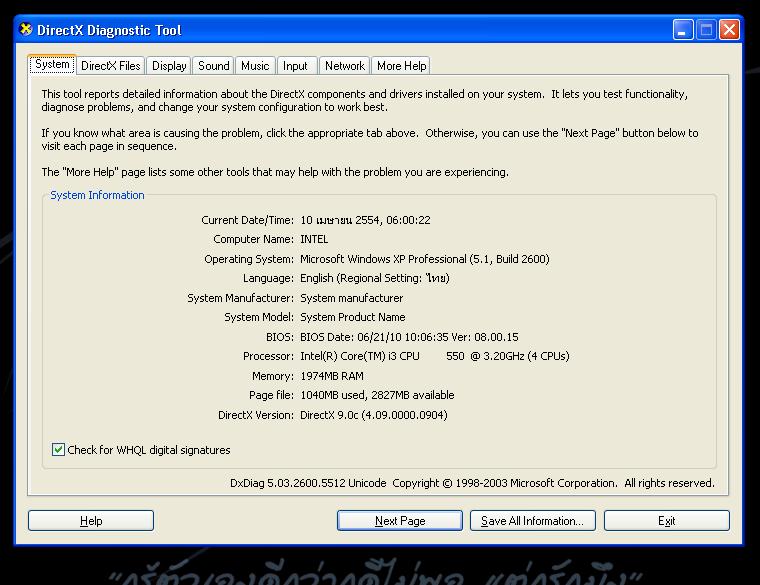Click the System Information group label
The width and height of the screenshot is (760, 585).
97,195
